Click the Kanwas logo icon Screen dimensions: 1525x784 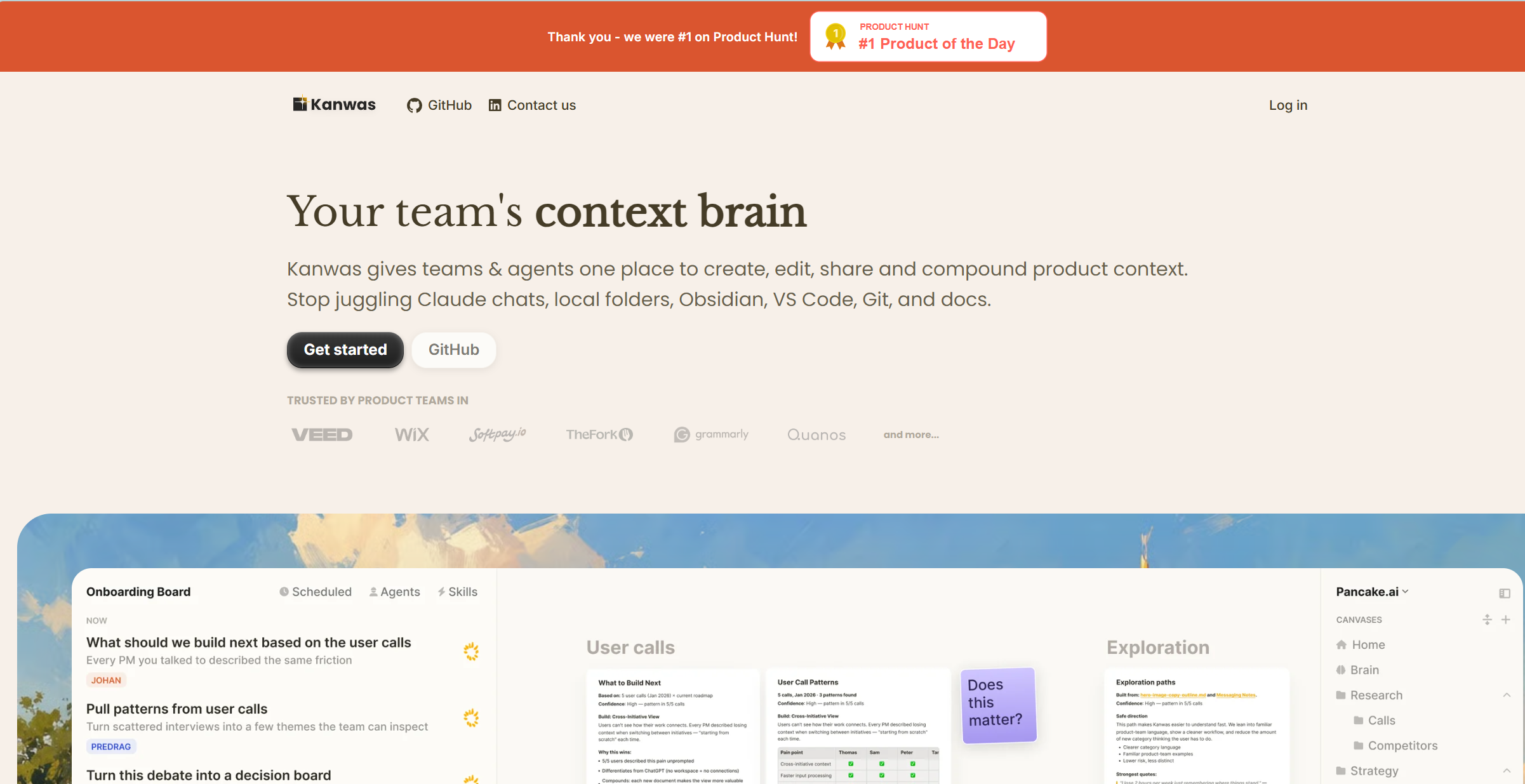point(300,104)
